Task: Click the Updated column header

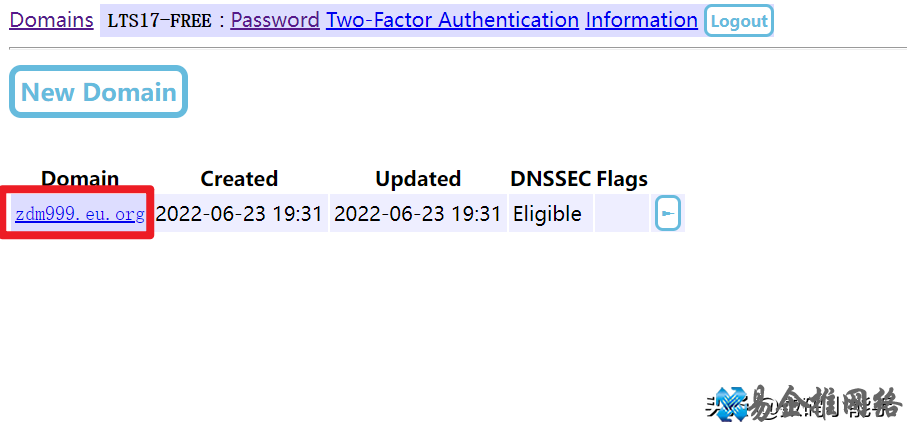Action: coord(418,179)
